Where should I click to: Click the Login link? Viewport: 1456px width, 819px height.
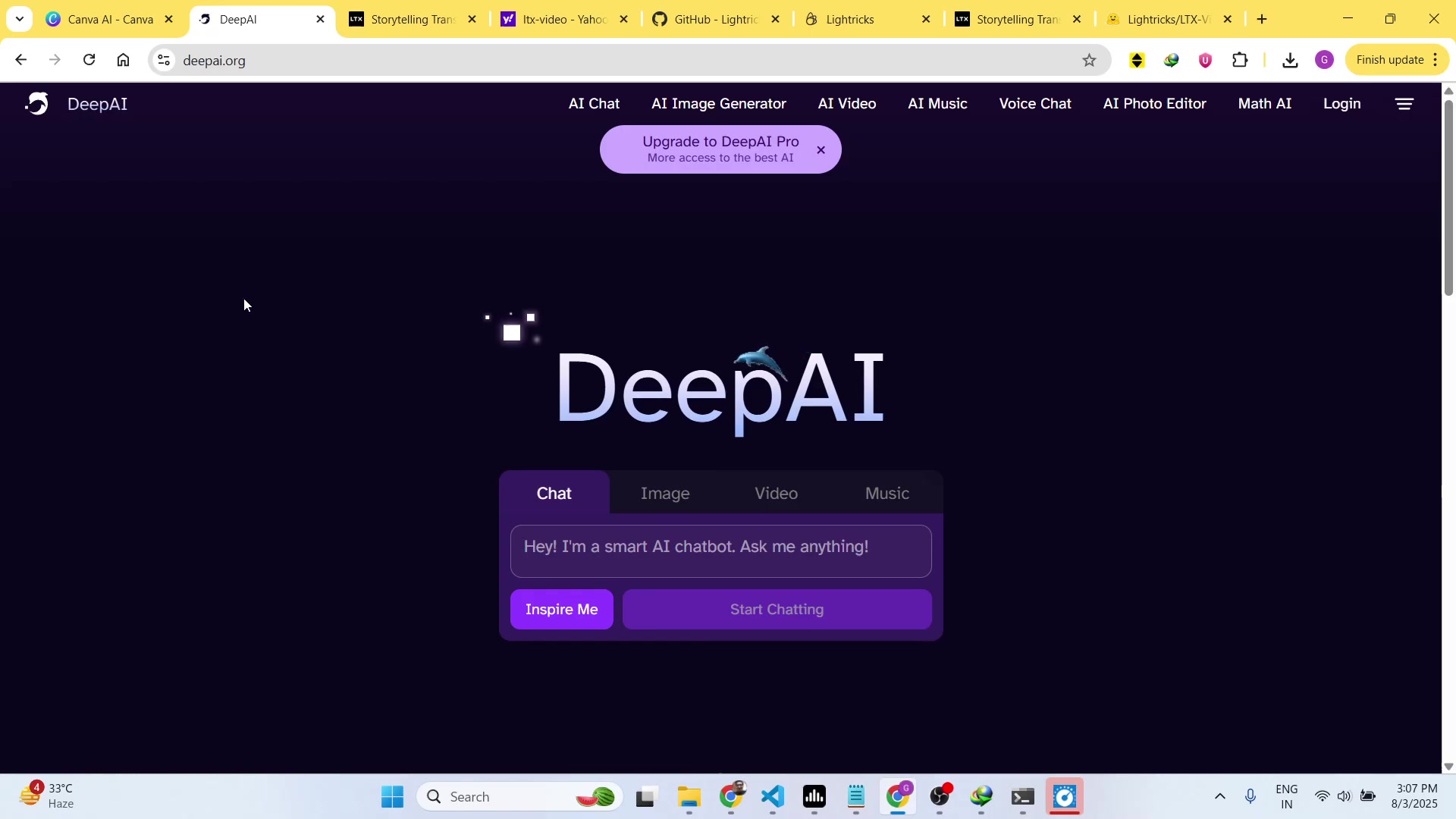tap(1341, 104)
